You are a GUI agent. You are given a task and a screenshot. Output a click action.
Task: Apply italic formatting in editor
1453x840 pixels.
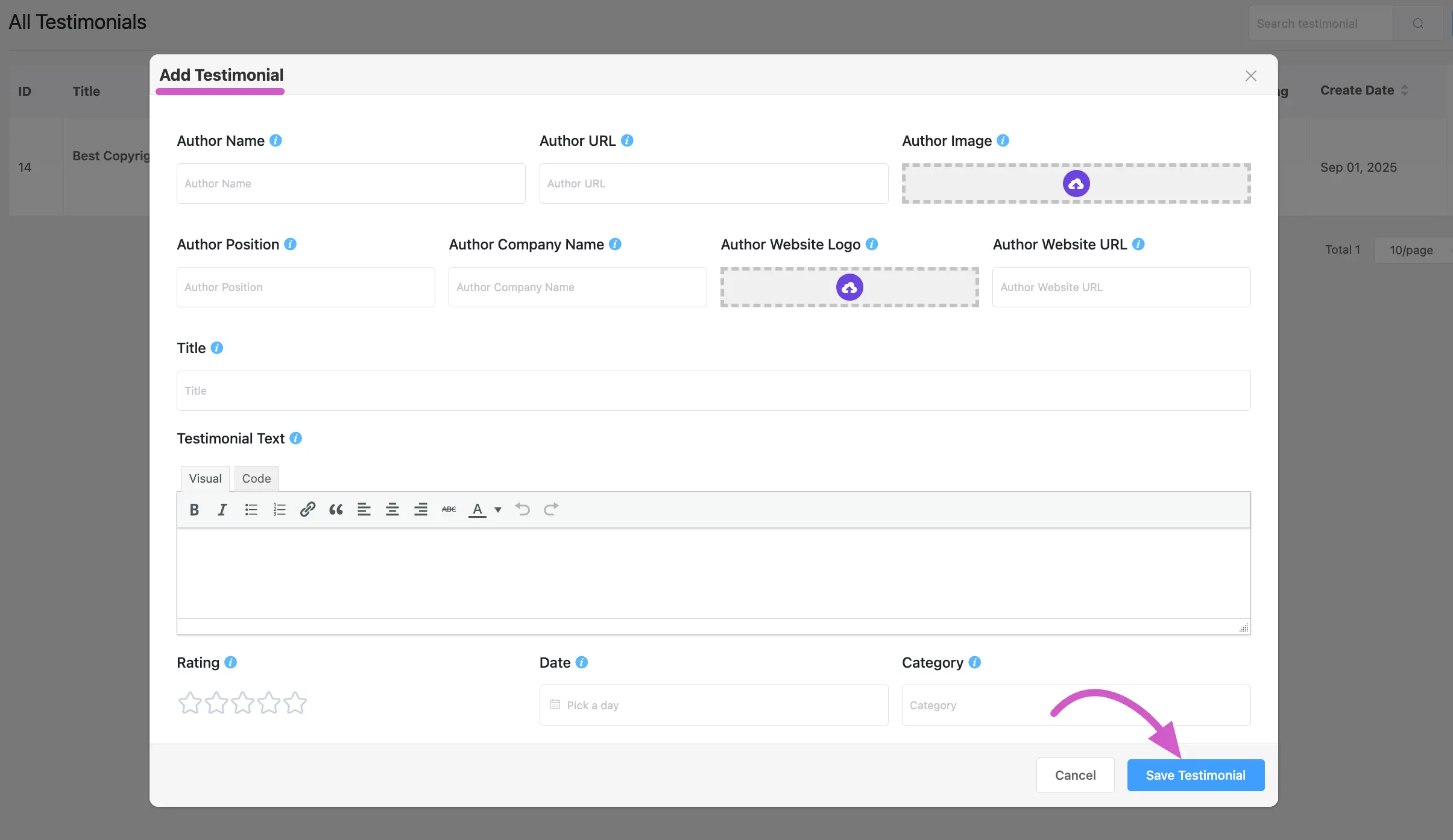tap(222, 510)
